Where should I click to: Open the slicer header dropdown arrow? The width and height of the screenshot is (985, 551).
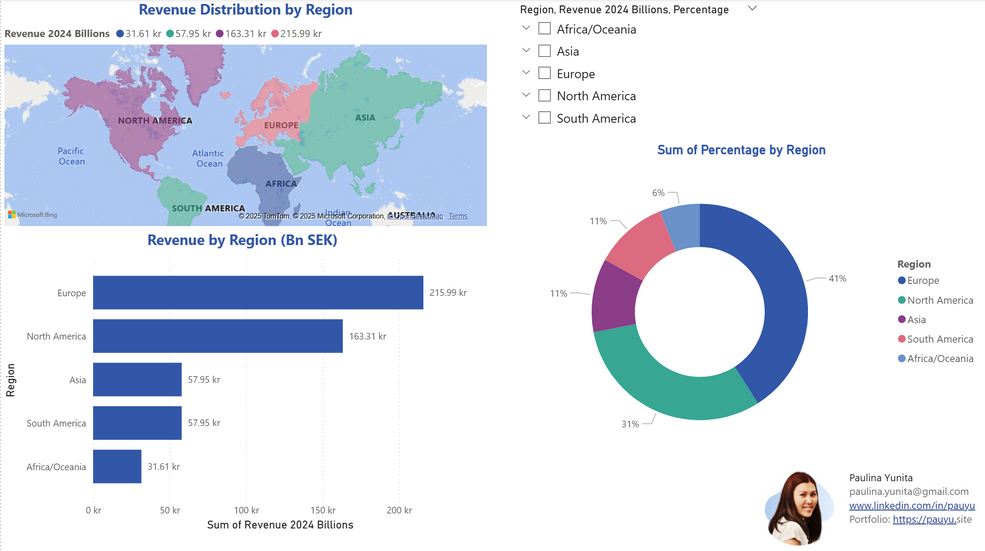pyautogui.click(x=752, y=8)
